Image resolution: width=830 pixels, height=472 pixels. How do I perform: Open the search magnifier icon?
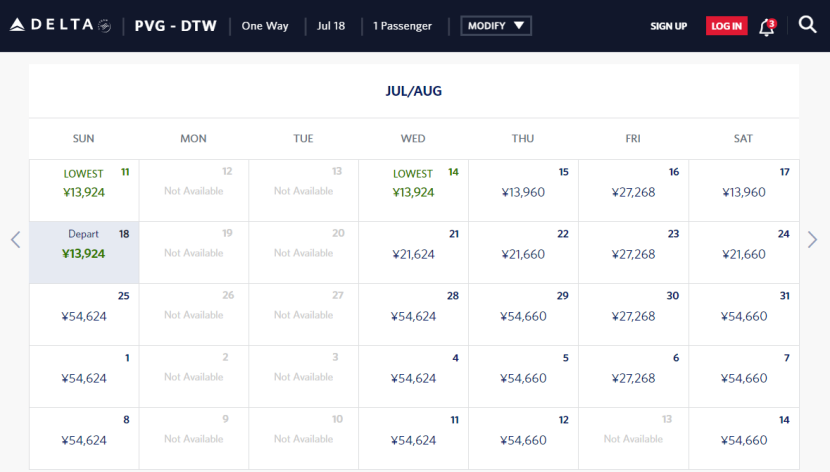pyautogui.click(x=808, y=25)
